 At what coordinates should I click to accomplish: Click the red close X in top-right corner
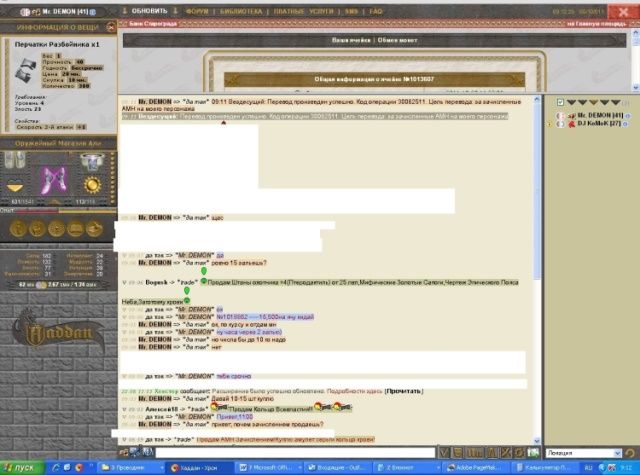(x=624, y=11)
